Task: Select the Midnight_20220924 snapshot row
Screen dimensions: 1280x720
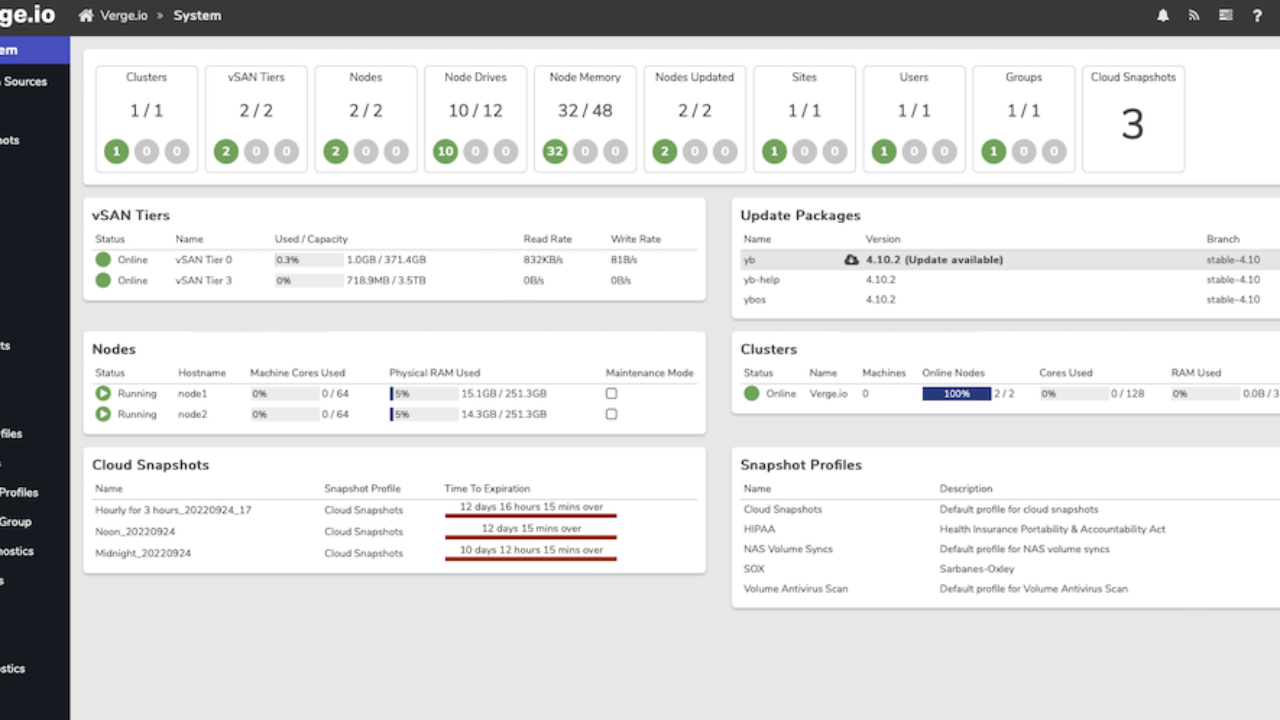Action: [x=395, y=552]
